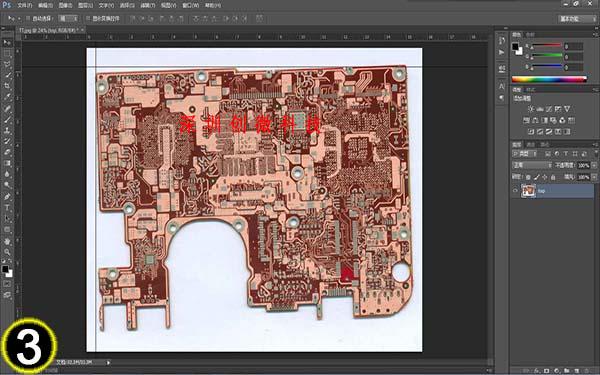Select the Zoom tool in toolbar
This screenshot has width=600, height=375.
(x=7, y=252)
